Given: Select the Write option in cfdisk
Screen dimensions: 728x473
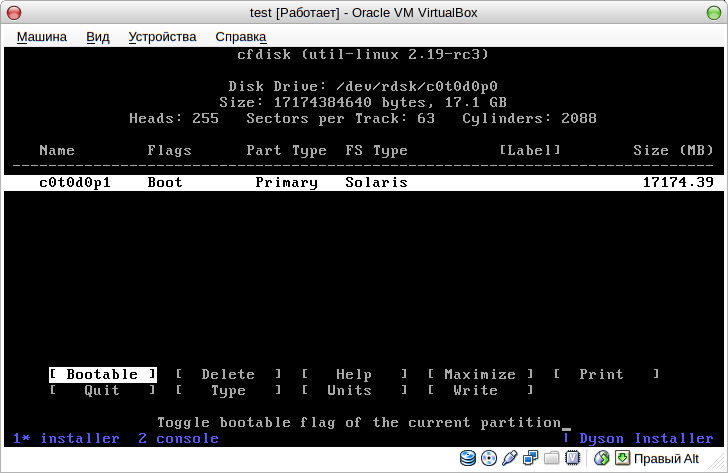Looking at the screenshot, I should point(480,390).
